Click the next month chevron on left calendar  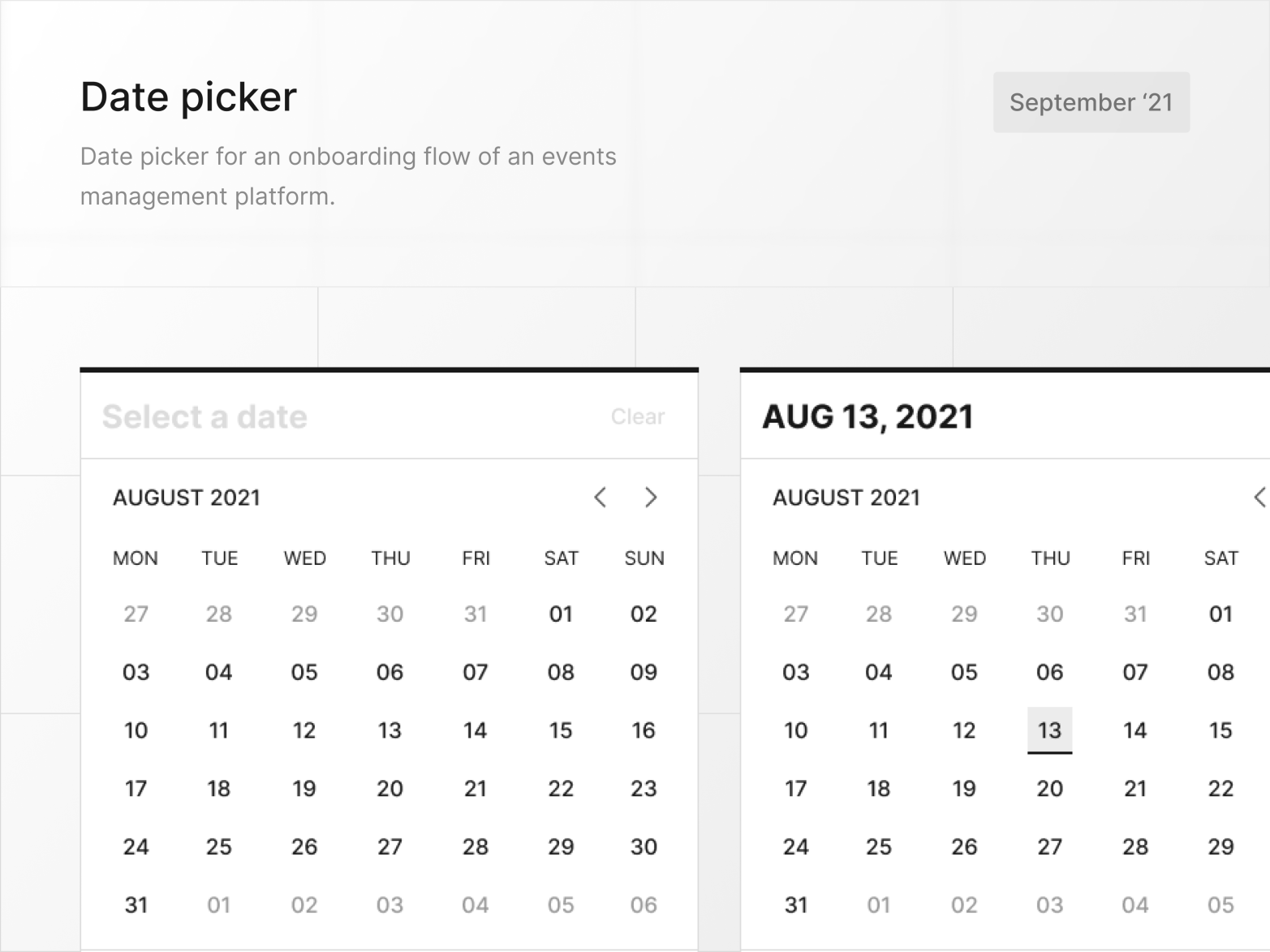[651, 498]
